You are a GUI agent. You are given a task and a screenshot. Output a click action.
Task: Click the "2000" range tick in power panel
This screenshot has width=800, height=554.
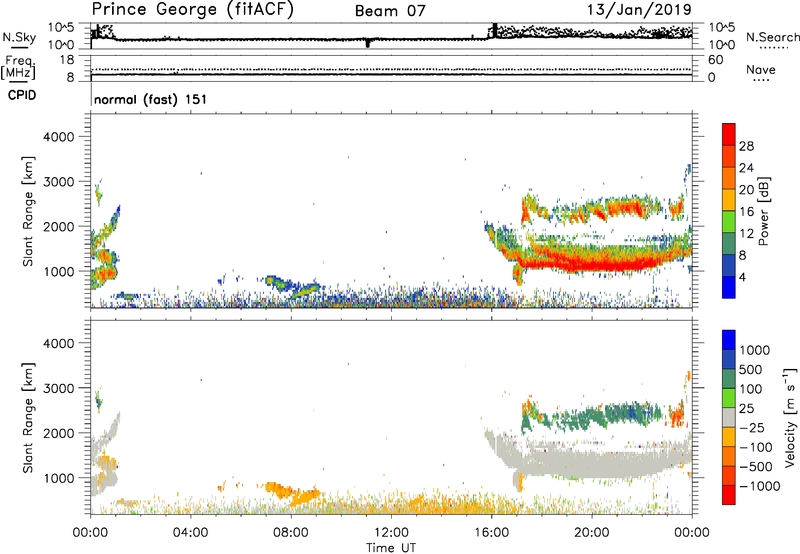(x=59, y=227)
